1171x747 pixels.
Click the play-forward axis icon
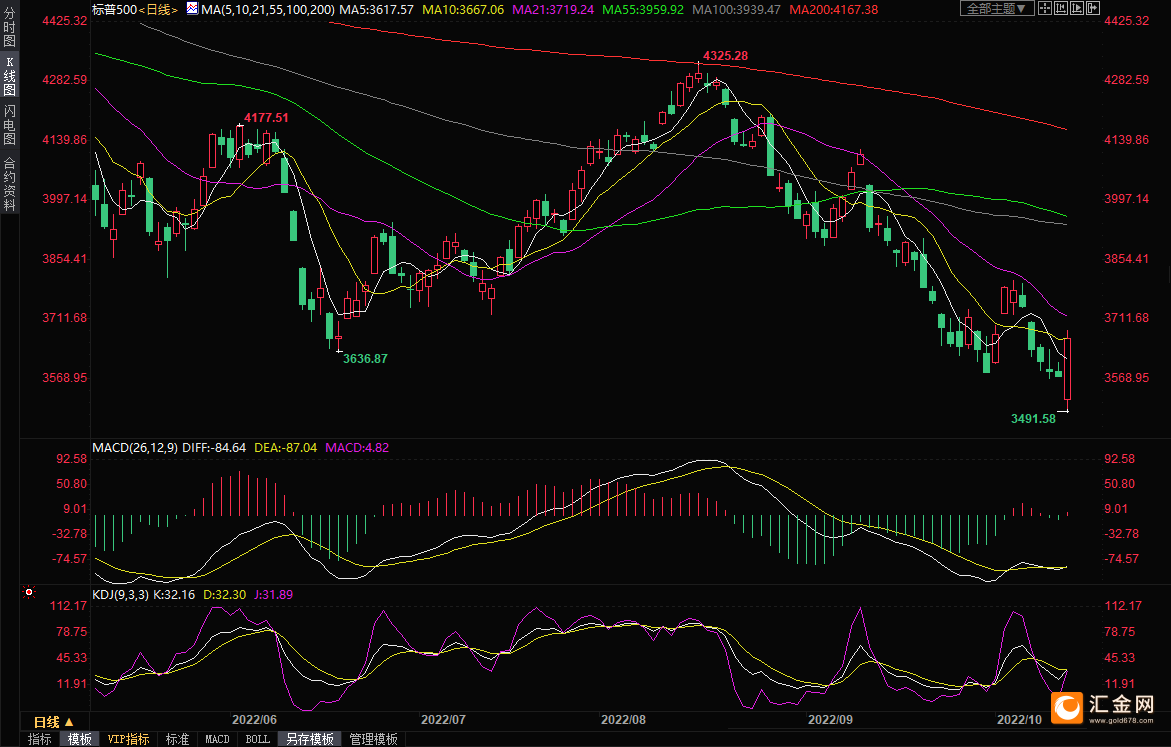(x=1077, y=8)
